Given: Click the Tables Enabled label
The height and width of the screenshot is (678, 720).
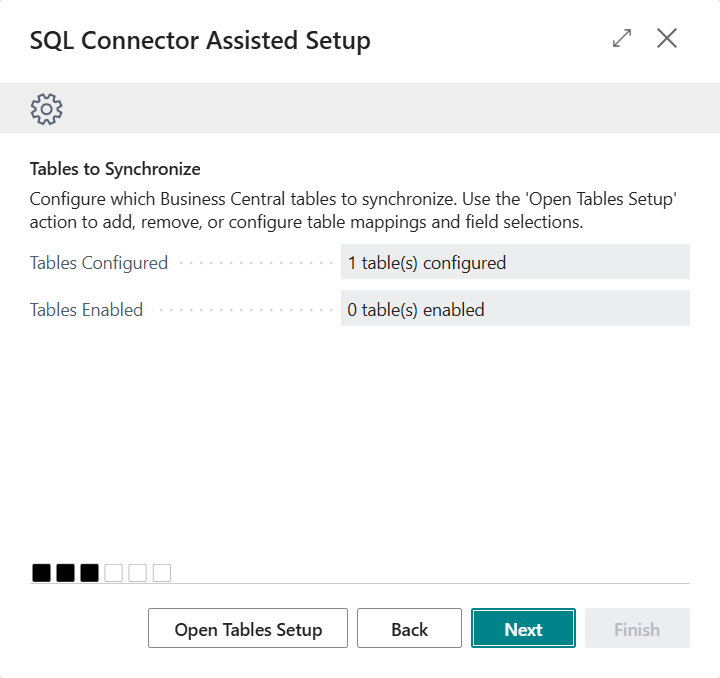Looking at the screenshot, I should click(86, 310).
